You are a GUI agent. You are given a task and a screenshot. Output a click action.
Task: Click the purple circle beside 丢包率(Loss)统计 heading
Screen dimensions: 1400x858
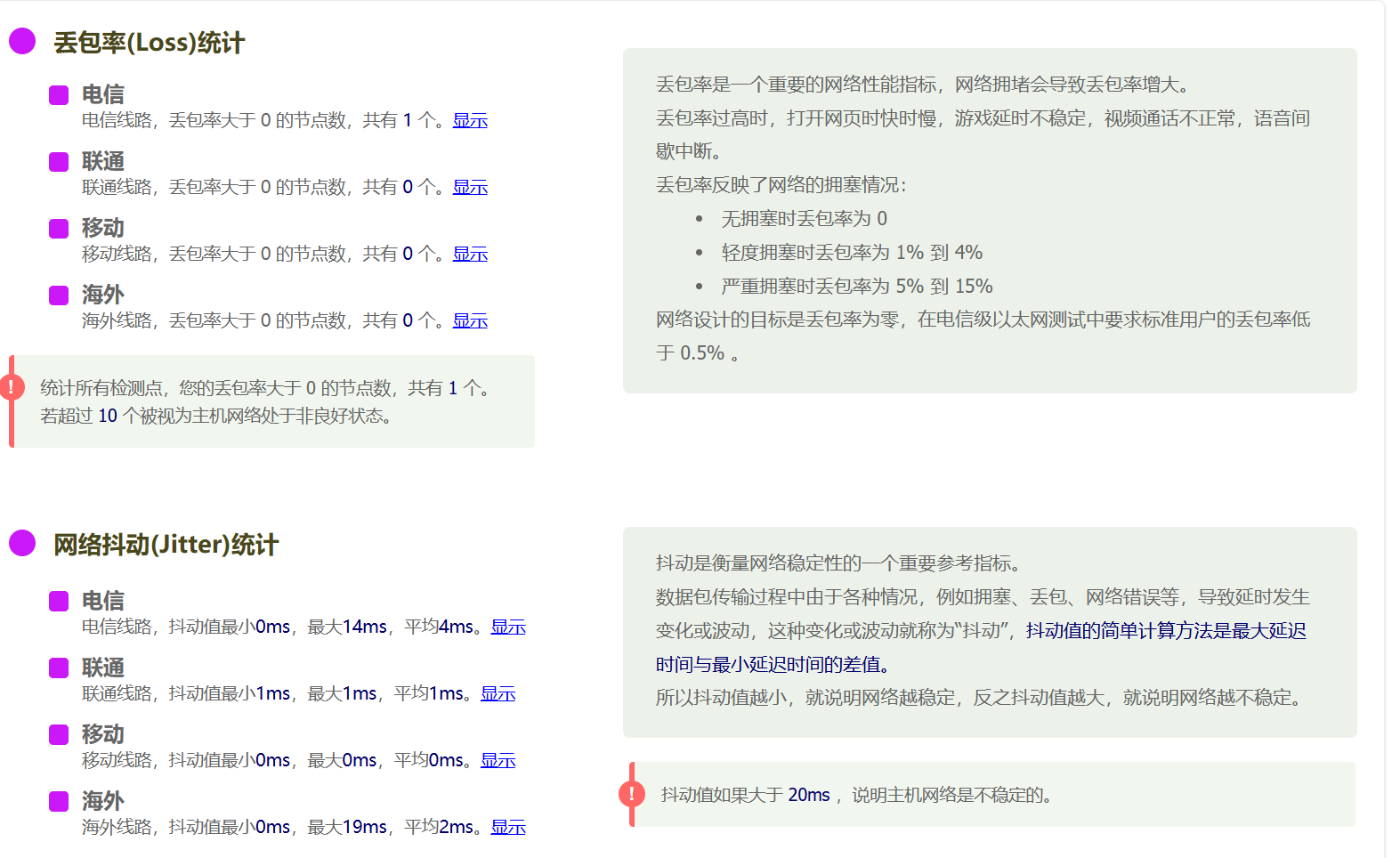tap(22, 41)
